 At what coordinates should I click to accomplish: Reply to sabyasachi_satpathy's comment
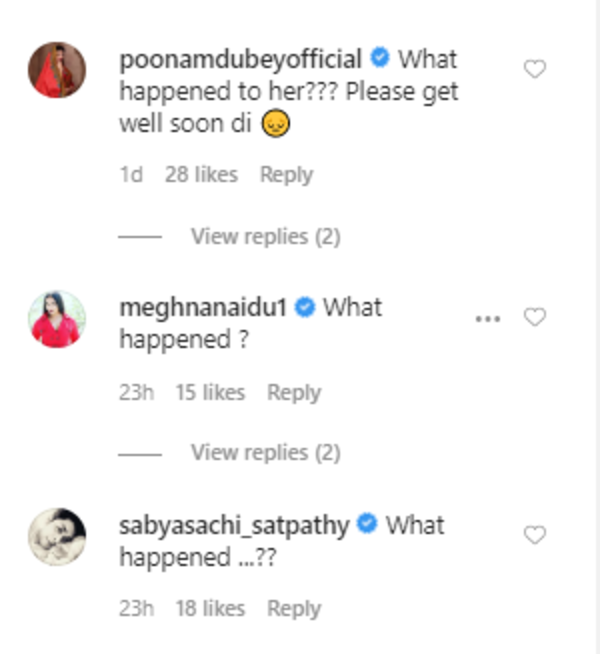293,609
